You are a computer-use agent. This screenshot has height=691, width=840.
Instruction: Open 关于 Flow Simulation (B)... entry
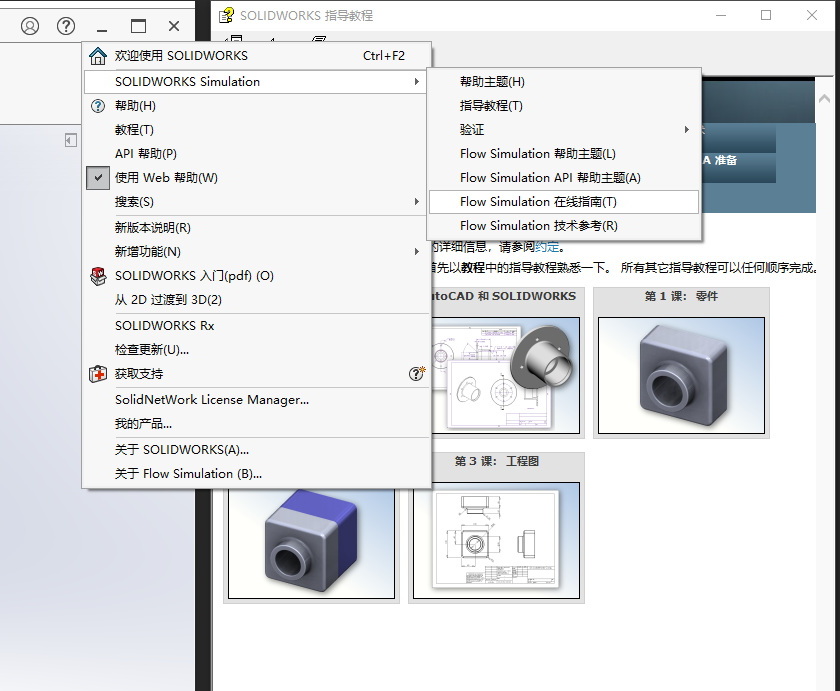coord(257,474)
